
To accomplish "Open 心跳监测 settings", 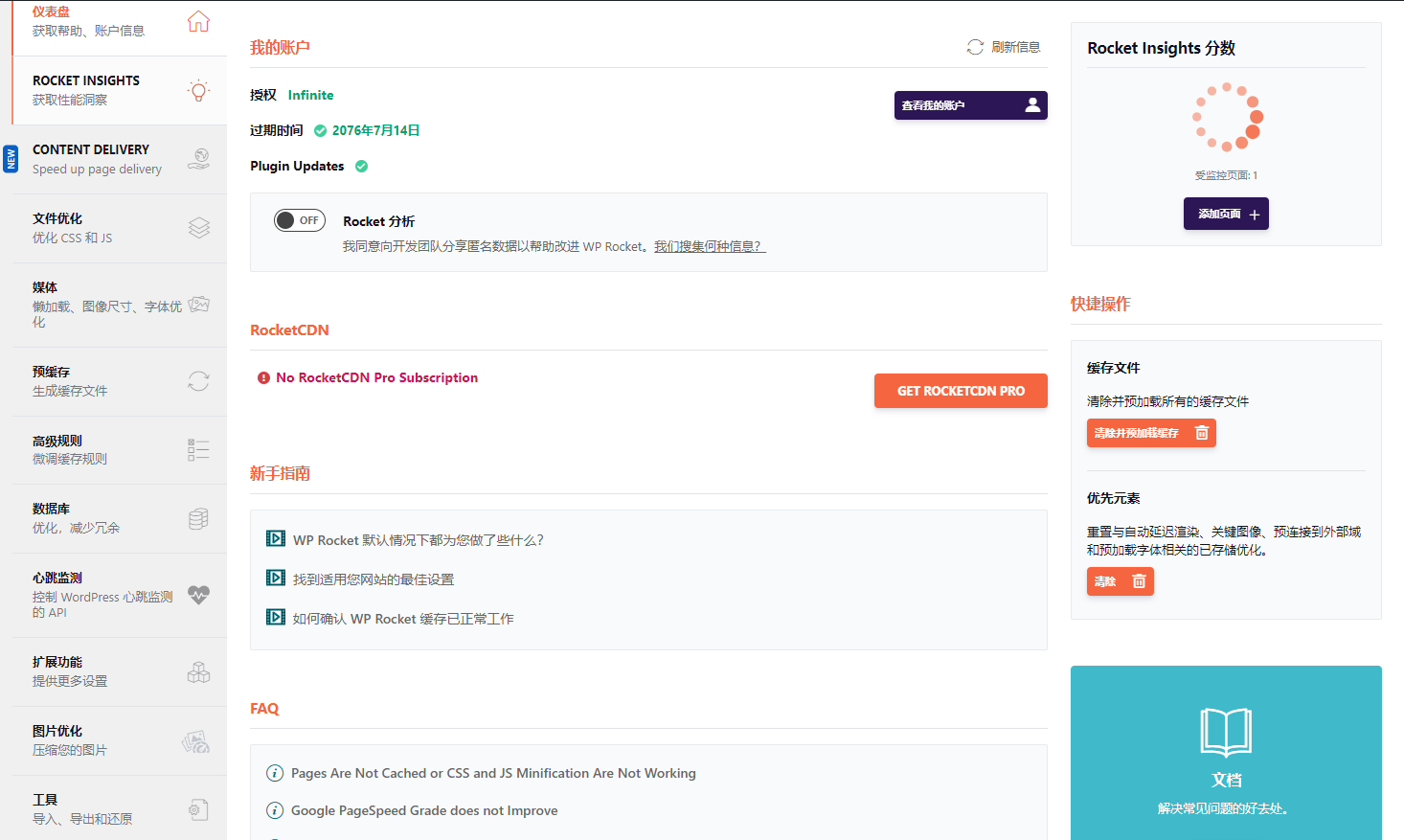I will [120, 595].
